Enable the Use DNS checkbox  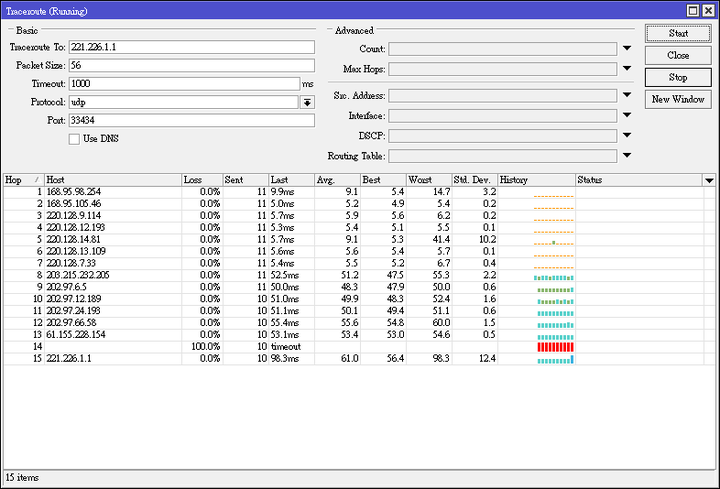coord(74,139)
